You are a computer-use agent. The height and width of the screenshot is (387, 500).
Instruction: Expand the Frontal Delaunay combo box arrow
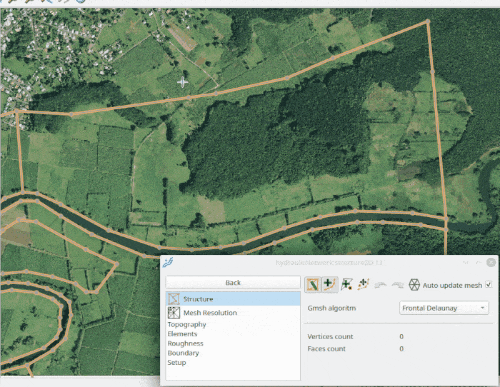(482, 308)
